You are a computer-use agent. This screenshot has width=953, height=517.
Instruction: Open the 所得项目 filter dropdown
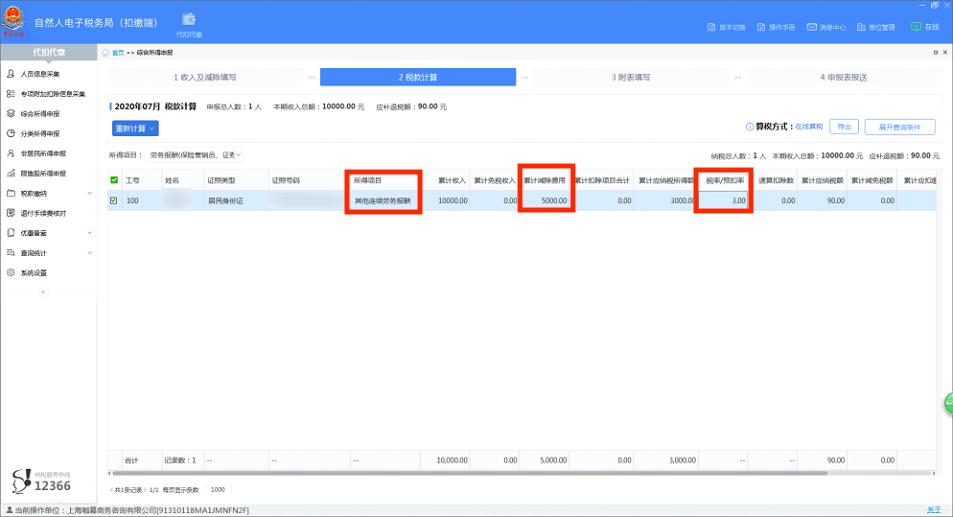196,156
